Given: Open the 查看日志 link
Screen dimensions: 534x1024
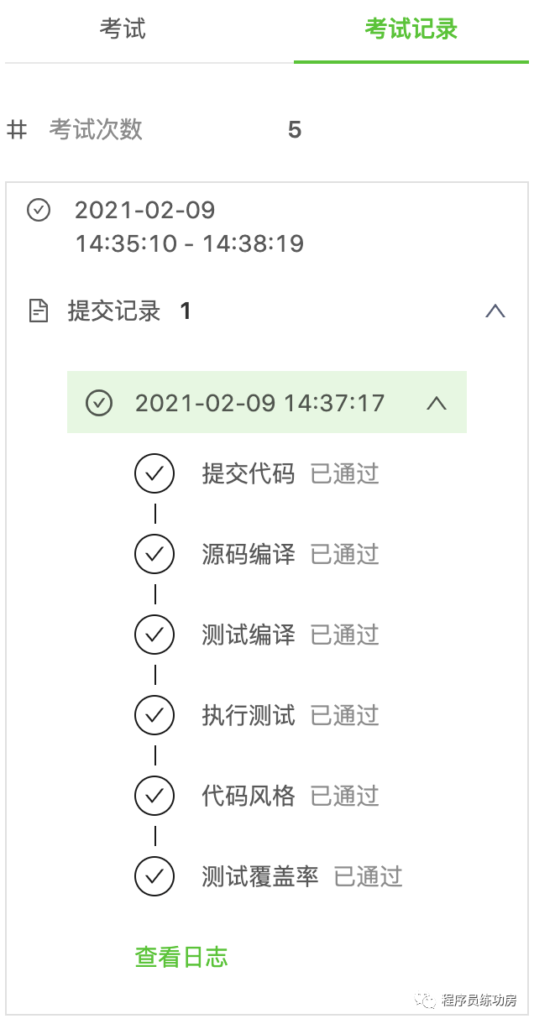Looking at the screenshot, I should coord(181,957).
